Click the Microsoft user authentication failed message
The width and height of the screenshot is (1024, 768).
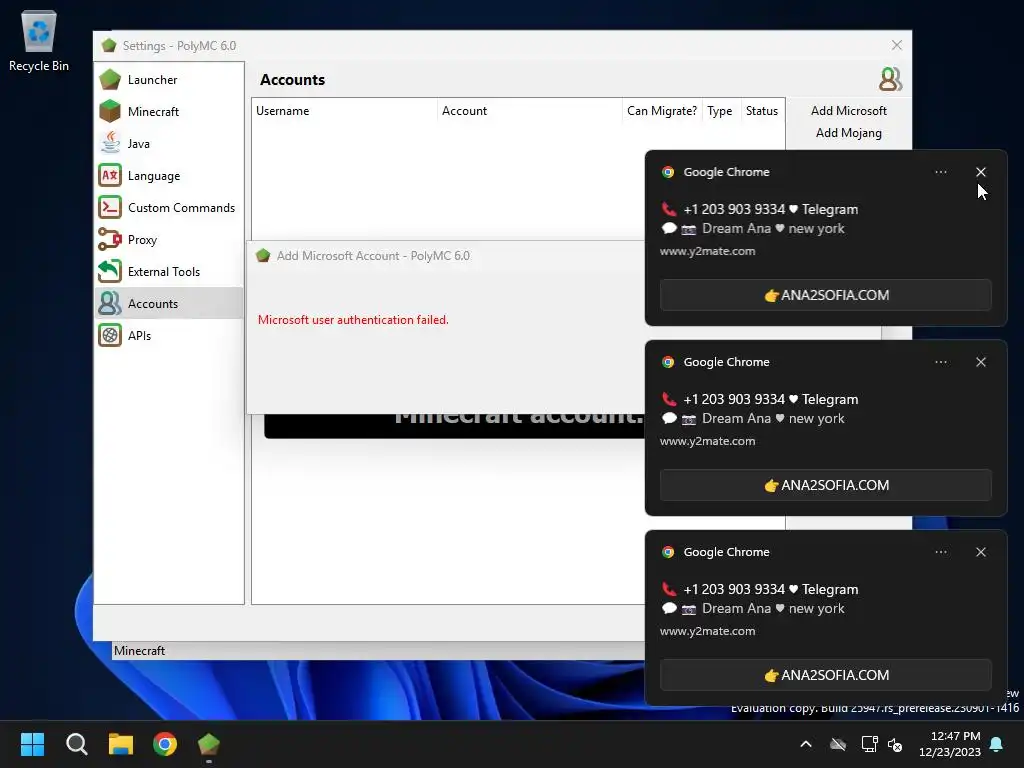click(x=353, y=320)
